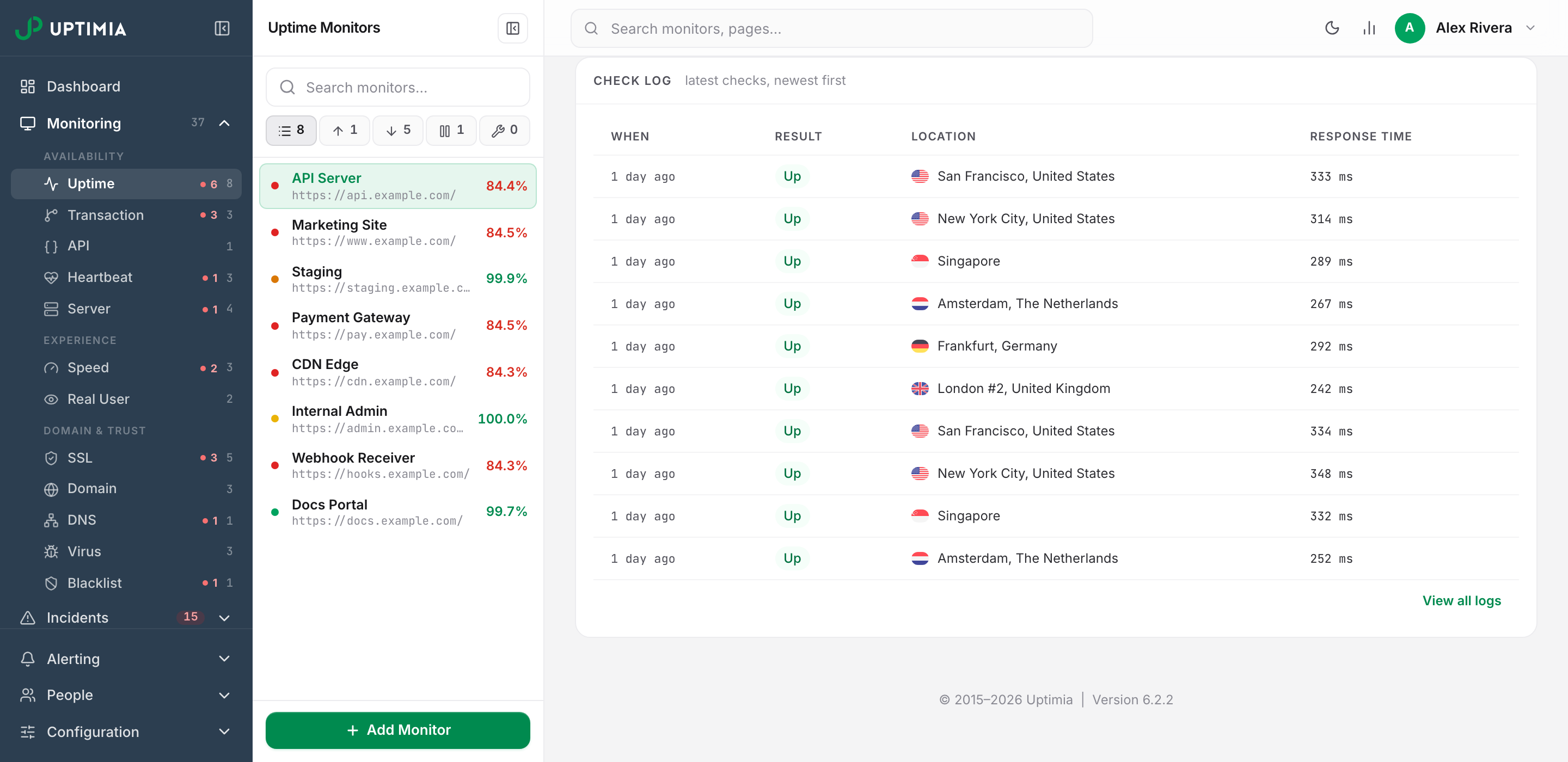Viewport: 1568px width, 762px height.
Task: Select the Marketing Site monitor
Action: 398,232
